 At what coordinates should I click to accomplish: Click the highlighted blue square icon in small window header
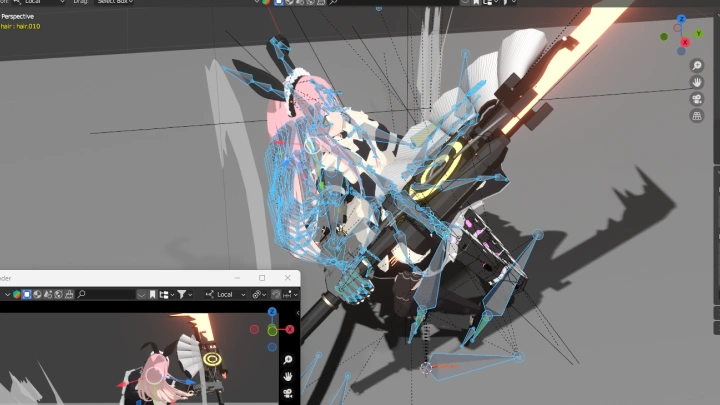(27, 294)
